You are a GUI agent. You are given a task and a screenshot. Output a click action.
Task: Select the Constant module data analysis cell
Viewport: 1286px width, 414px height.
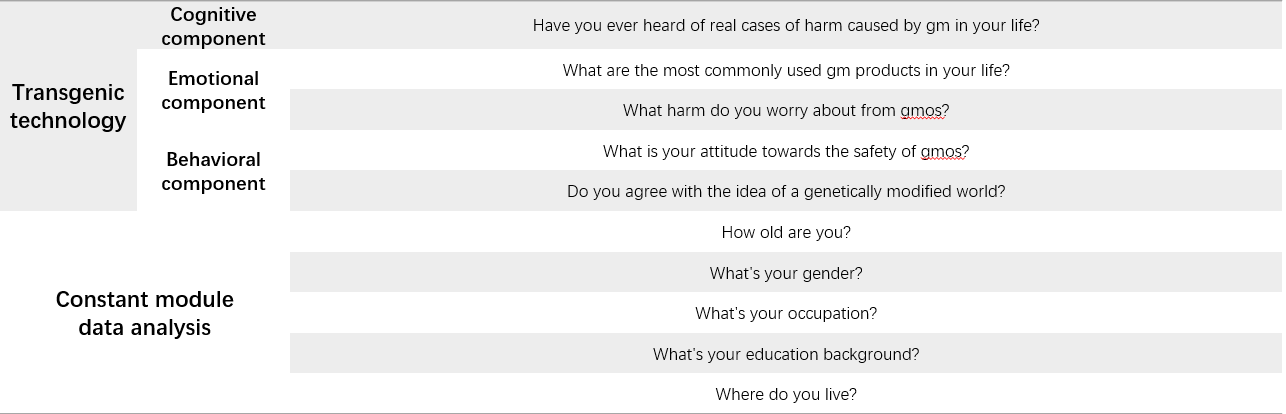coord(145,313)
